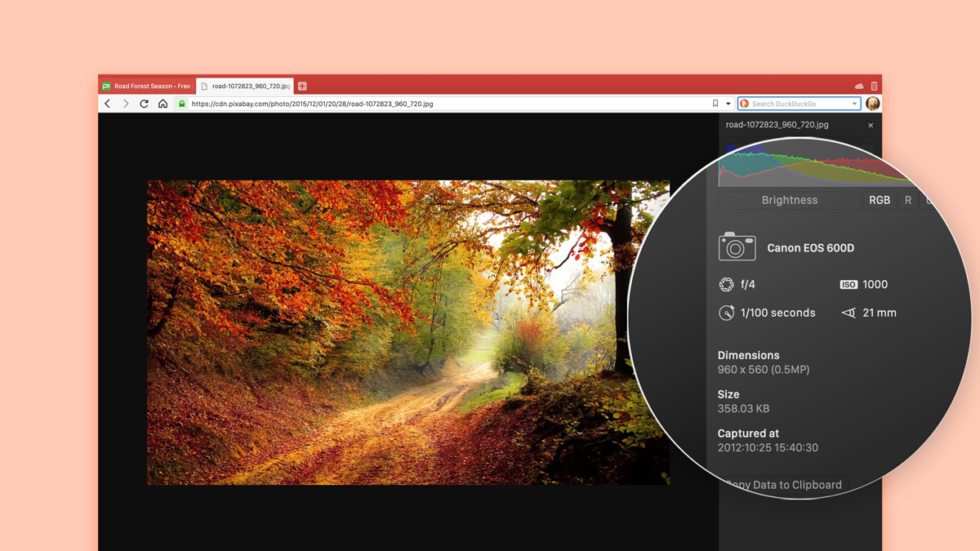Click the DuckDuckGo search engine icon

[x=744, y=104]
